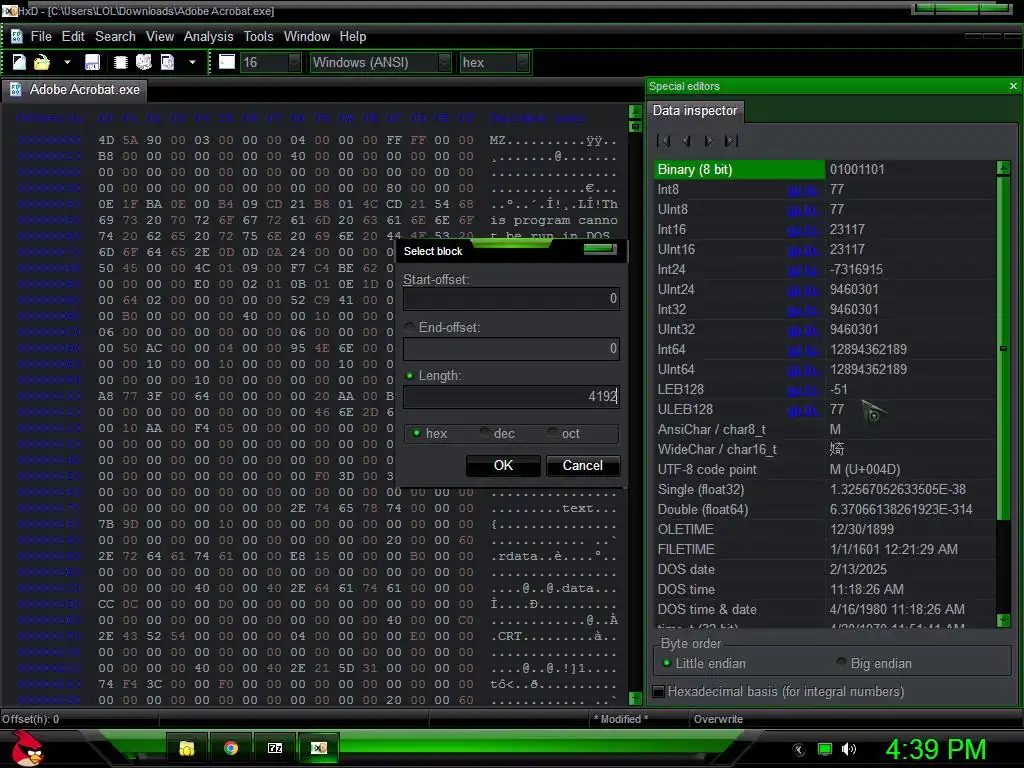Image resolution: width=1024 pixels, height=768 pixels.
Task: Click the FILETIME row value
Action: [893, 550]
